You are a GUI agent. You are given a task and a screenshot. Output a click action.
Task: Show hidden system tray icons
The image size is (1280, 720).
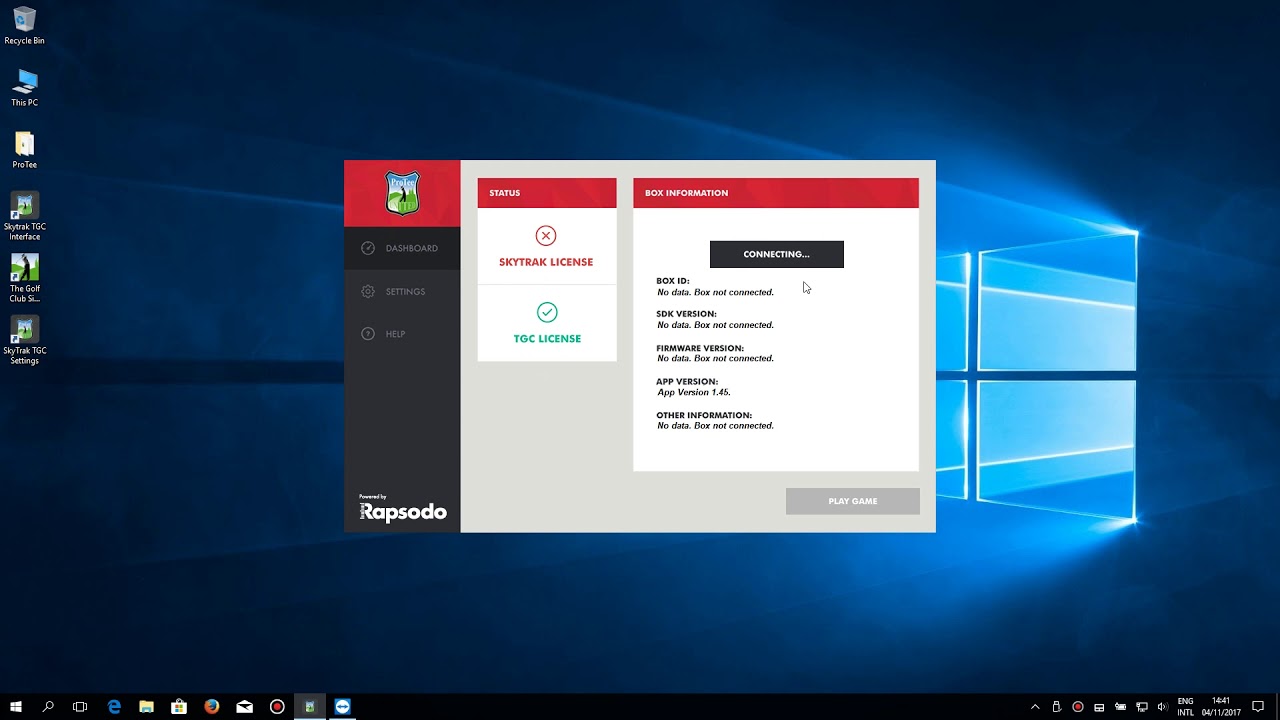[1035, 707]
